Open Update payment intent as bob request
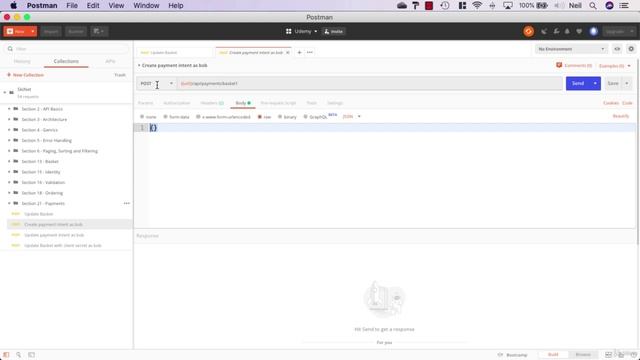The width and height of the screenshot is (640, 360). (54, 235)
